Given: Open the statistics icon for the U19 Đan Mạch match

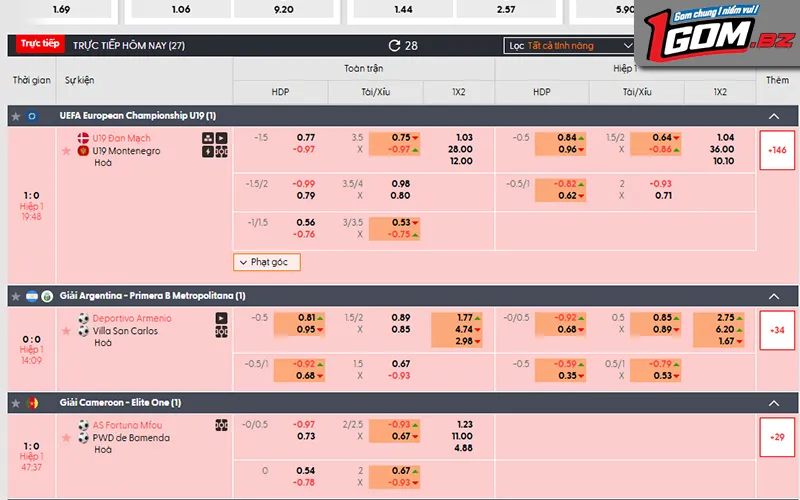Looking at the screenshot, I should (208, 138).
